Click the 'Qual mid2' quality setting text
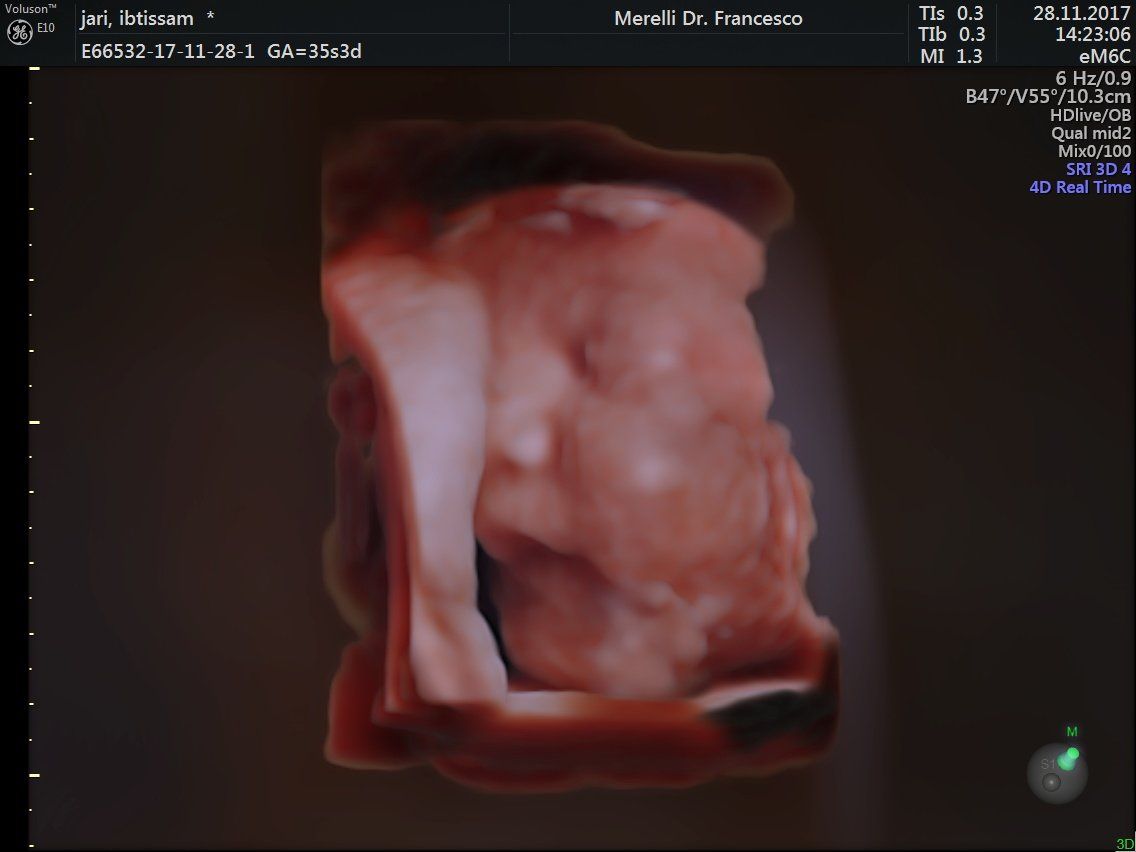The height and width of the screenshot is (852, 1136). [1090, 133]
